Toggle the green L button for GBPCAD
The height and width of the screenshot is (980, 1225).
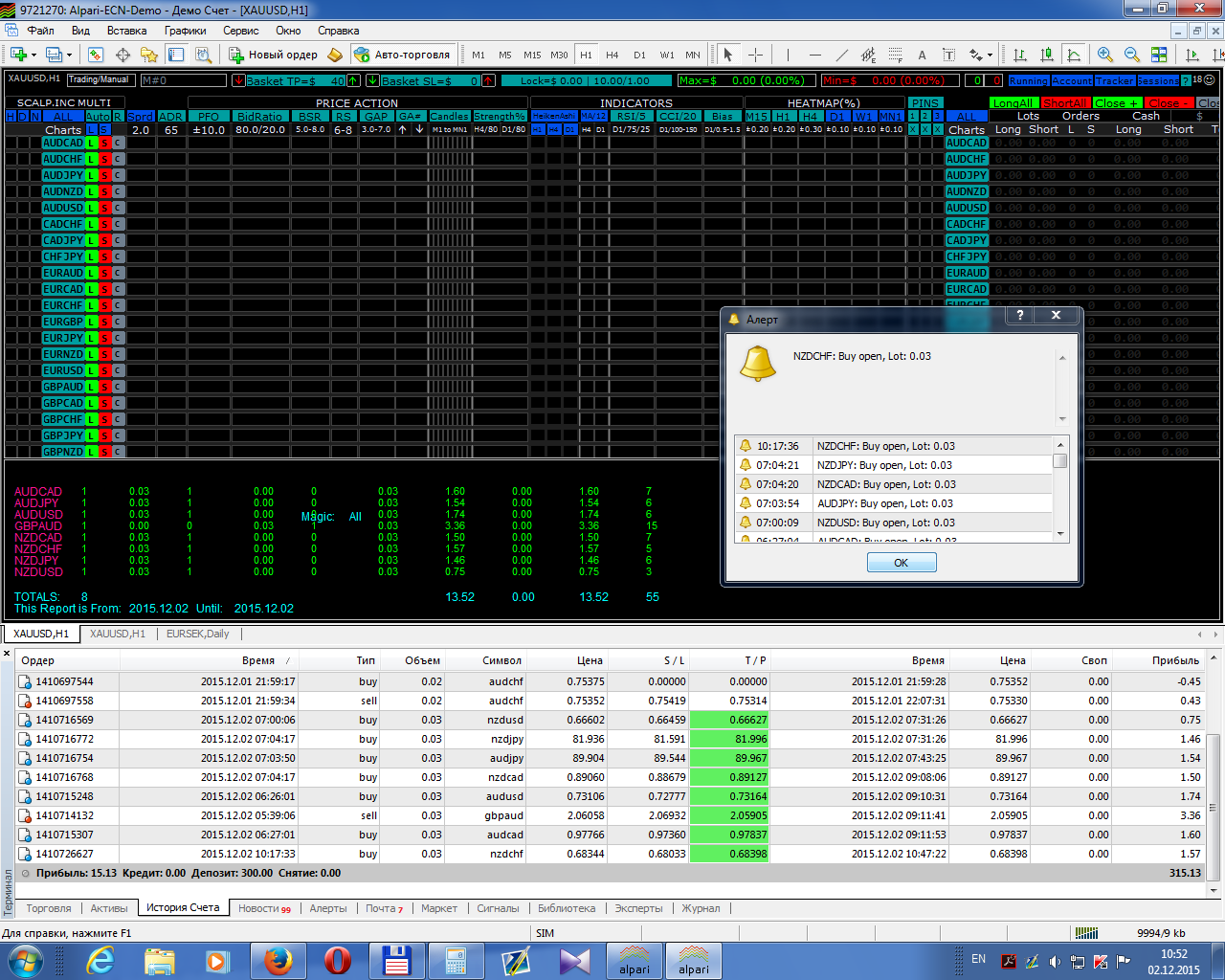92,403
